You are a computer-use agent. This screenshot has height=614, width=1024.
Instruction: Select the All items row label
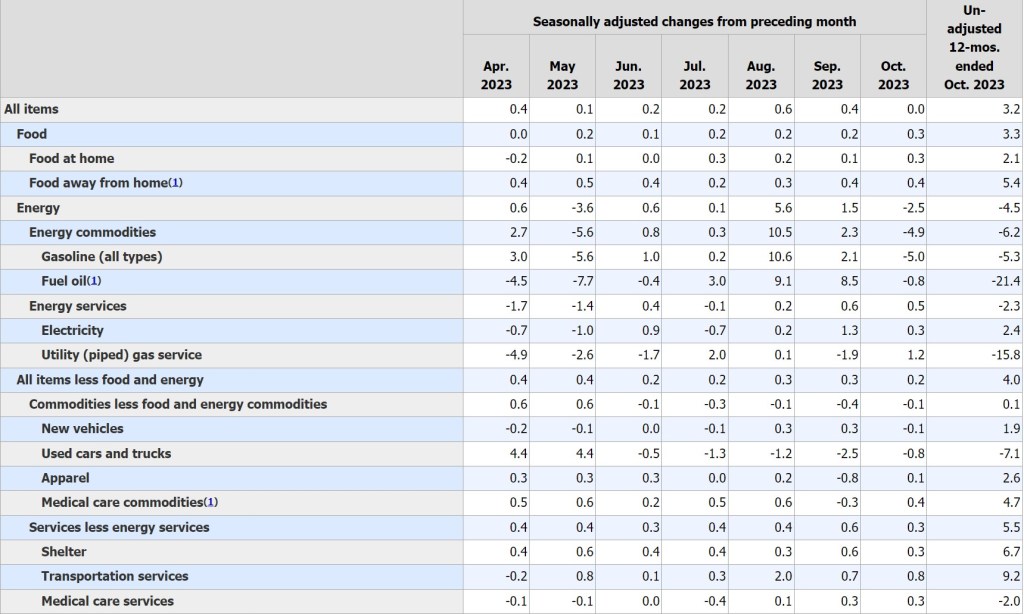click(x=31, y=109)
